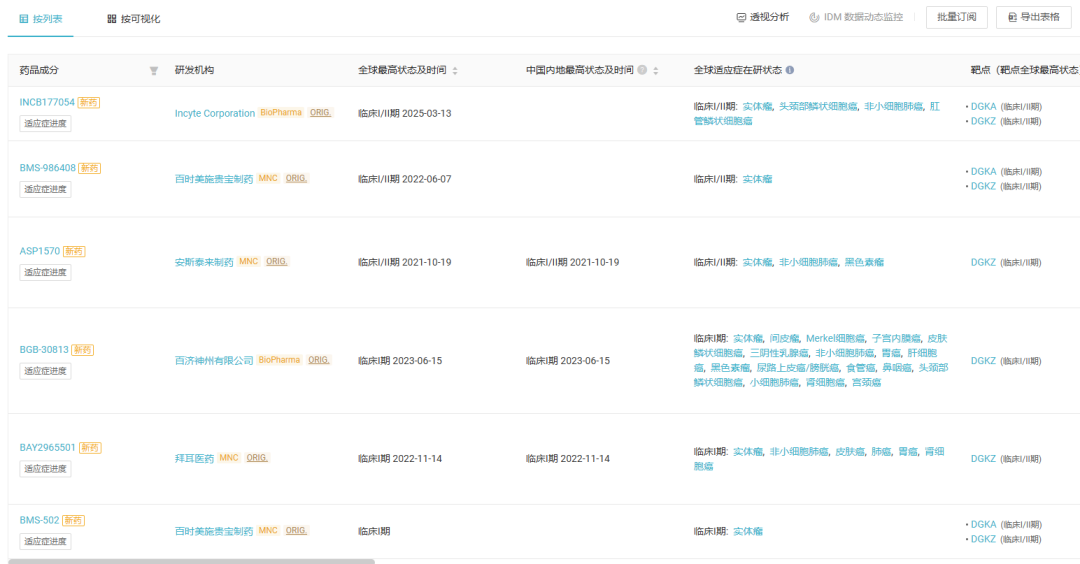Click 适应症进度 under INCB177054
Image resolution: width=1080 pixels, height=564 pixels.
click(x=45, y=123)
